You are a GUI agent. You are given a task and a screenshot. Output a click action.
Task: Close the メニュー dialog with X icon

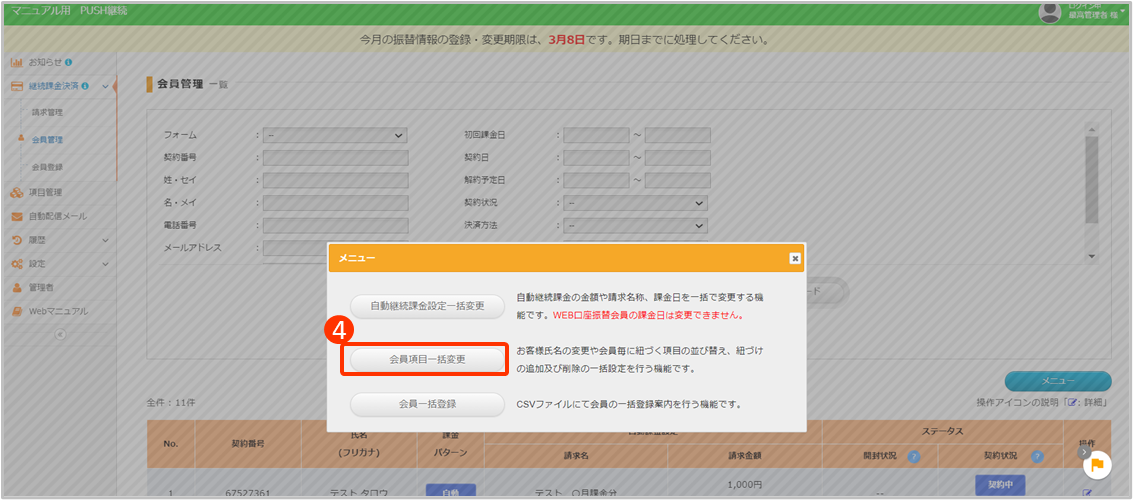(795, 258)
